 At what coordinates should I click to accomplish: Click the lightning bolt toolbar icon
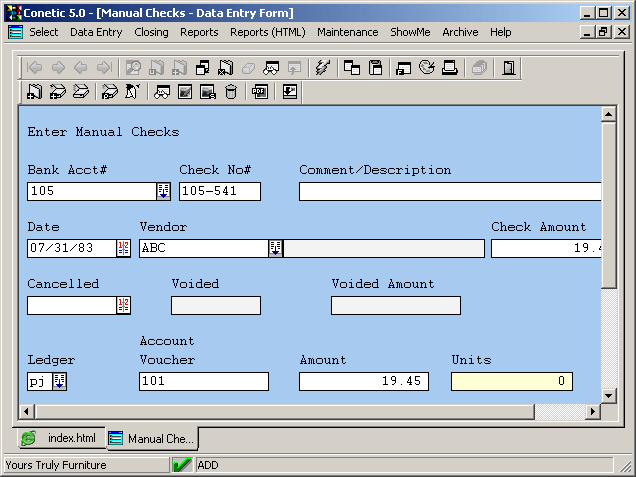(x=321, y=68)
